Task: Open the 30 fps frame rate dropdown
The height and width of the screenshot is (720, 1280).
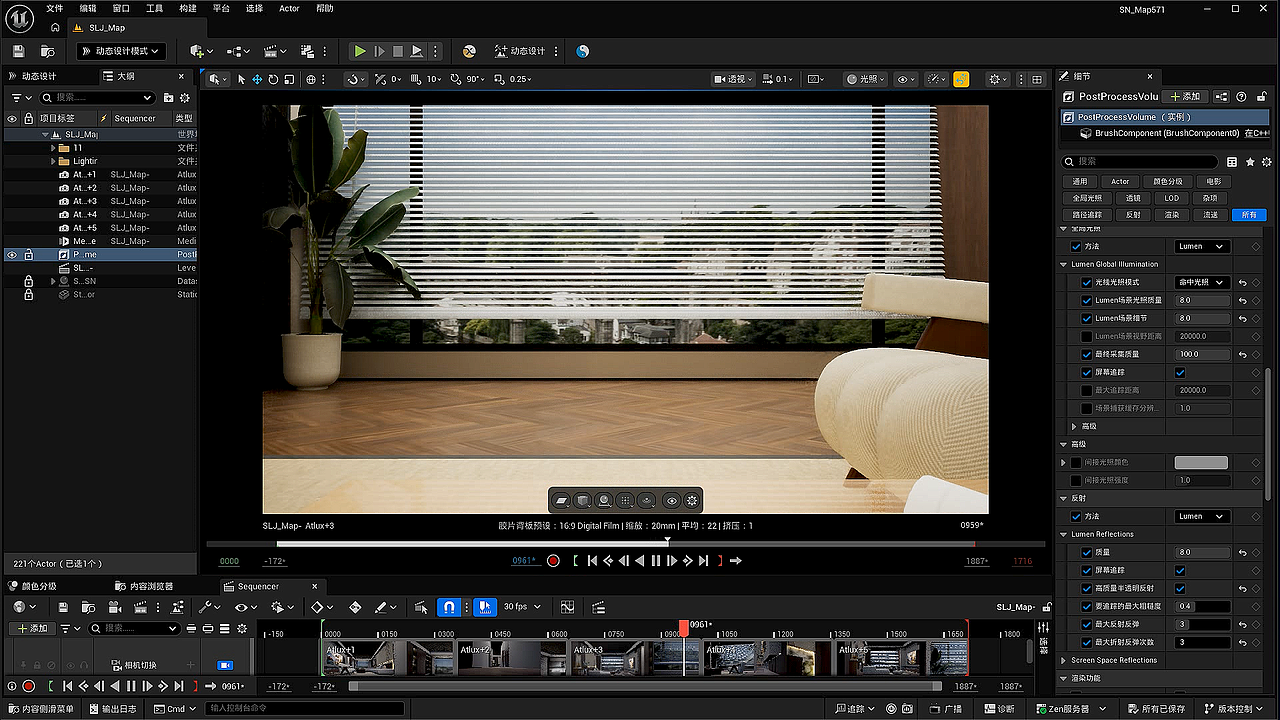Action: tap(522, 607)
